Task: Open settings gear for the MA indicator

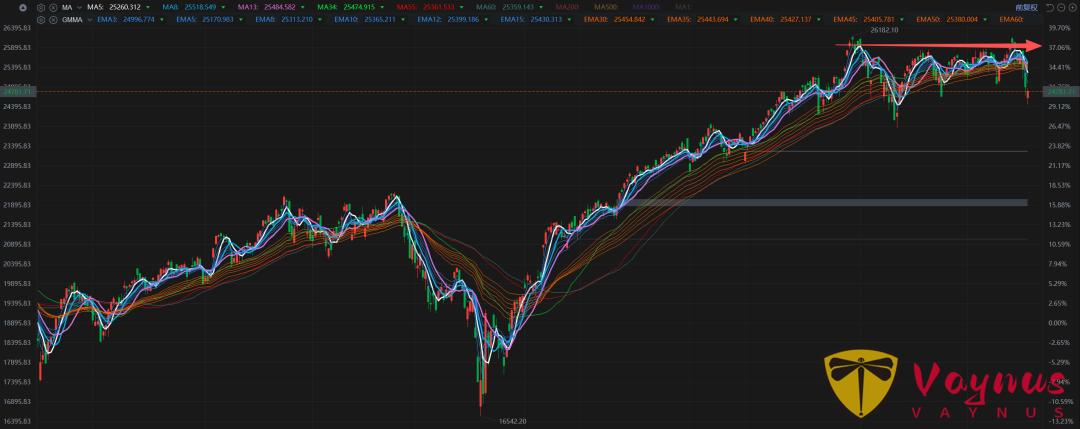Action: 40,7
